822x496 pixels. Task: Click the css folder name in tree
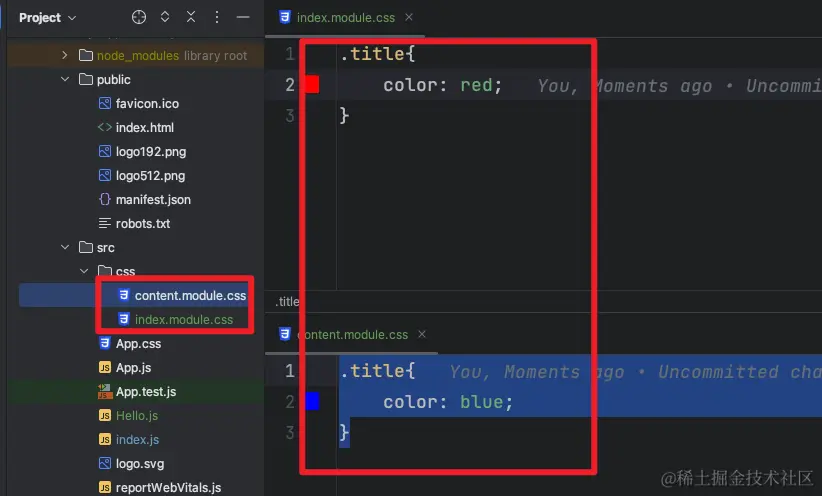click(125, 272)
